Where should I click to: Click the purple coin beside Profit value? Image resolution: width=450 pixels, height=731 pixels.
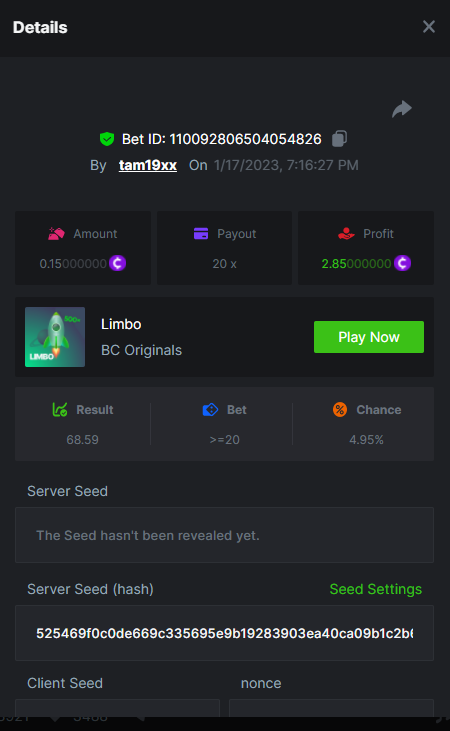click(402, 263)
